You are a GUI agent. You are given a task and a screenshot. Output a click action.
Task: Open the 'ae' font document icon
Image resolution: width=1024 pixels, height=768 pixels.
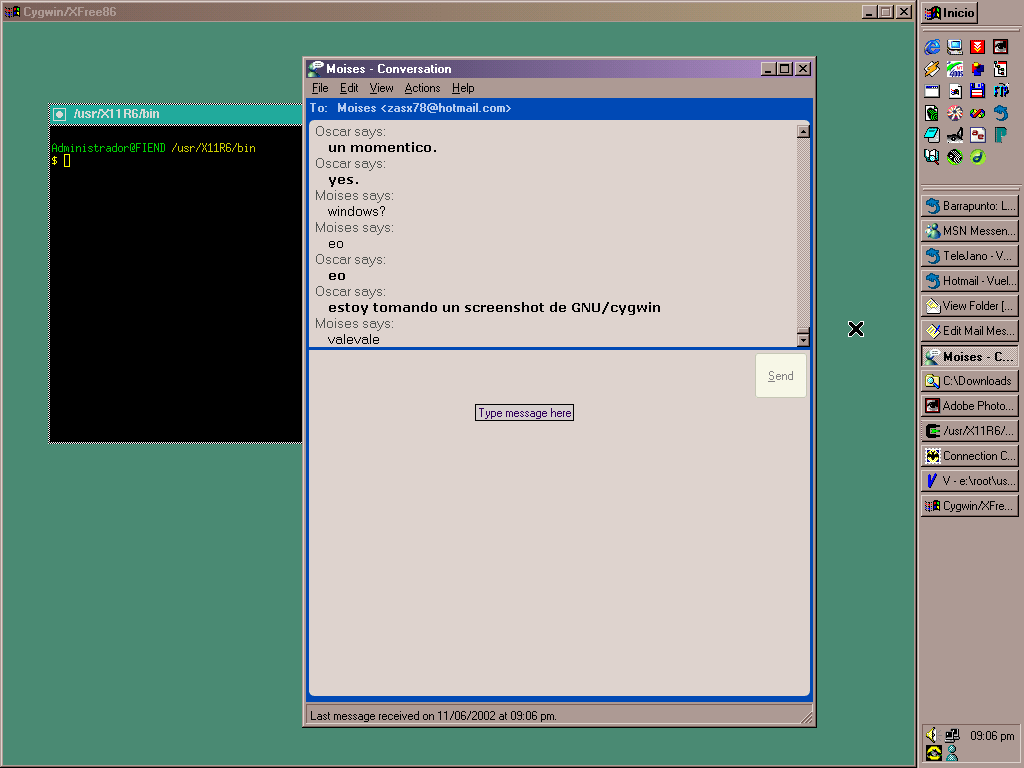point(978,135)
